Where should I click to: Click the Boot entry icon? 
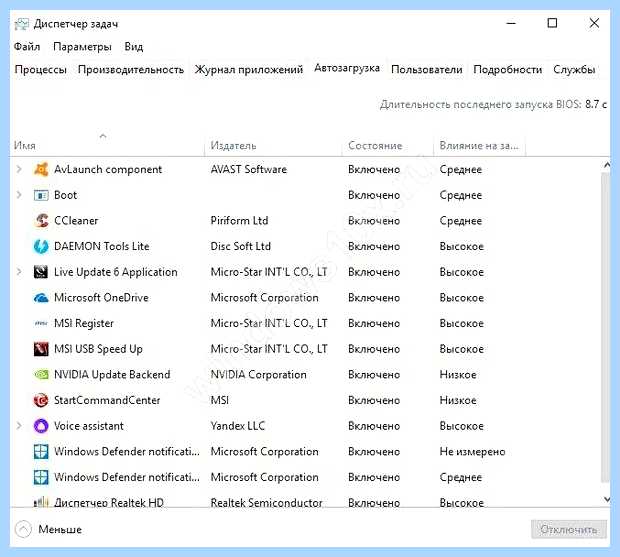[x=41, y=195]
